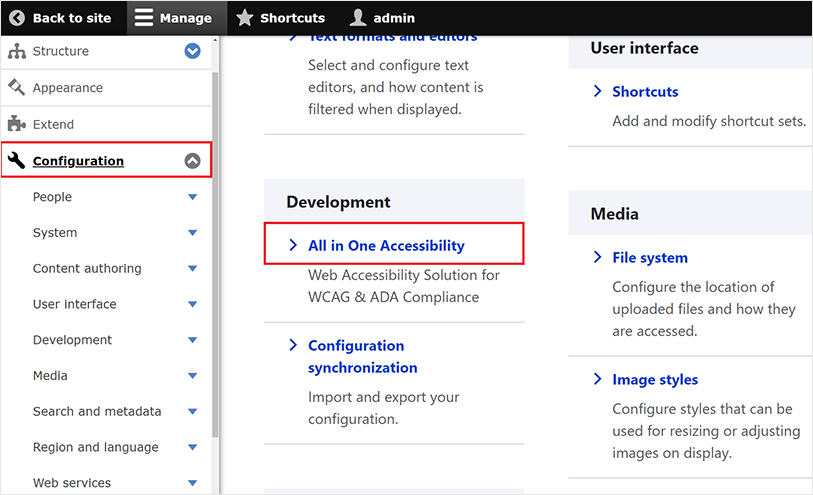Click the Extend puzzle piece icon
This screenshot has height=495, width=813.
click(17, 124)
